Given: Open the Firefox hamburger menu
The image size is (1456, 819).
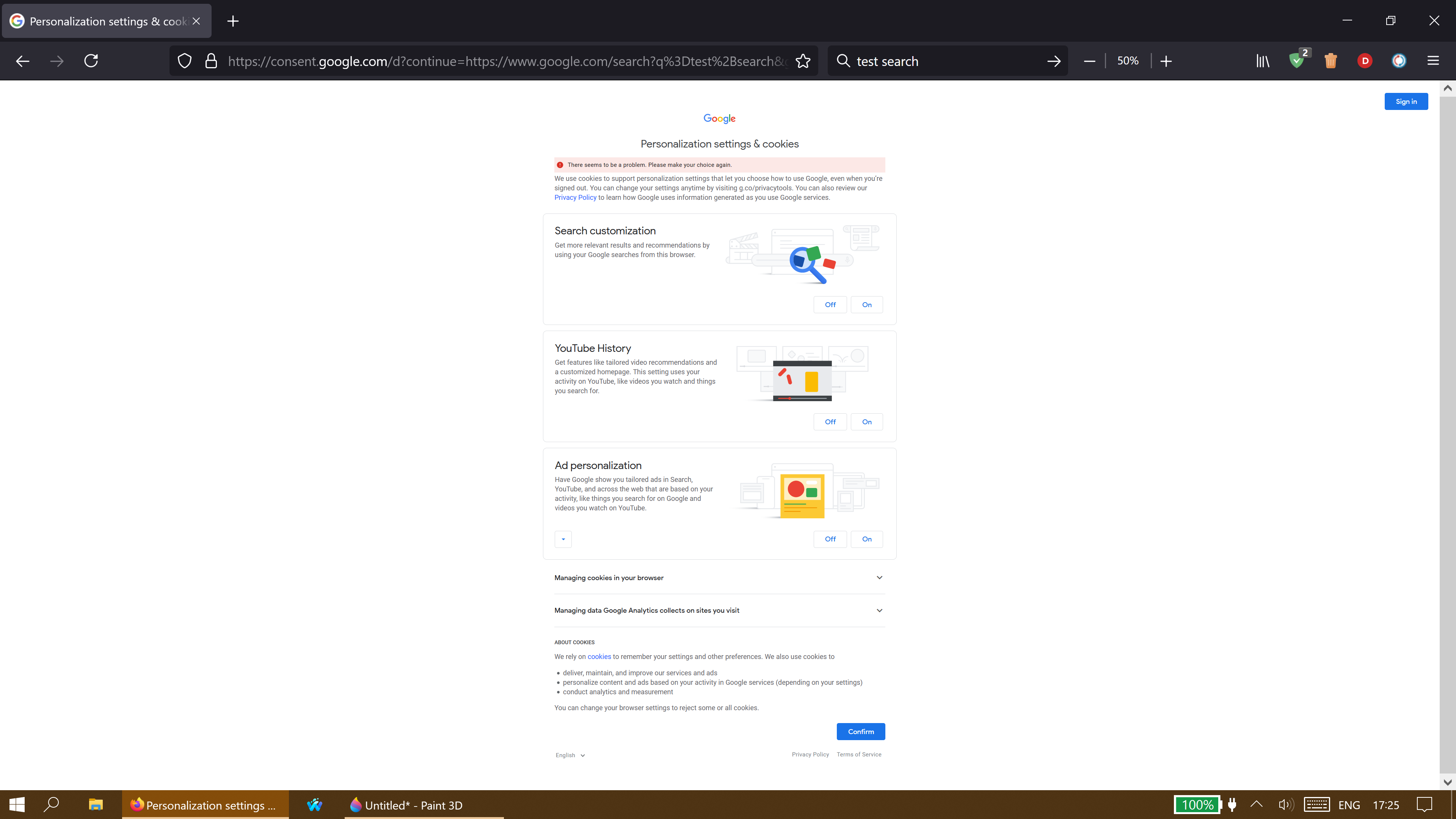Looking at the screenshot, I should click(1433, 61).
